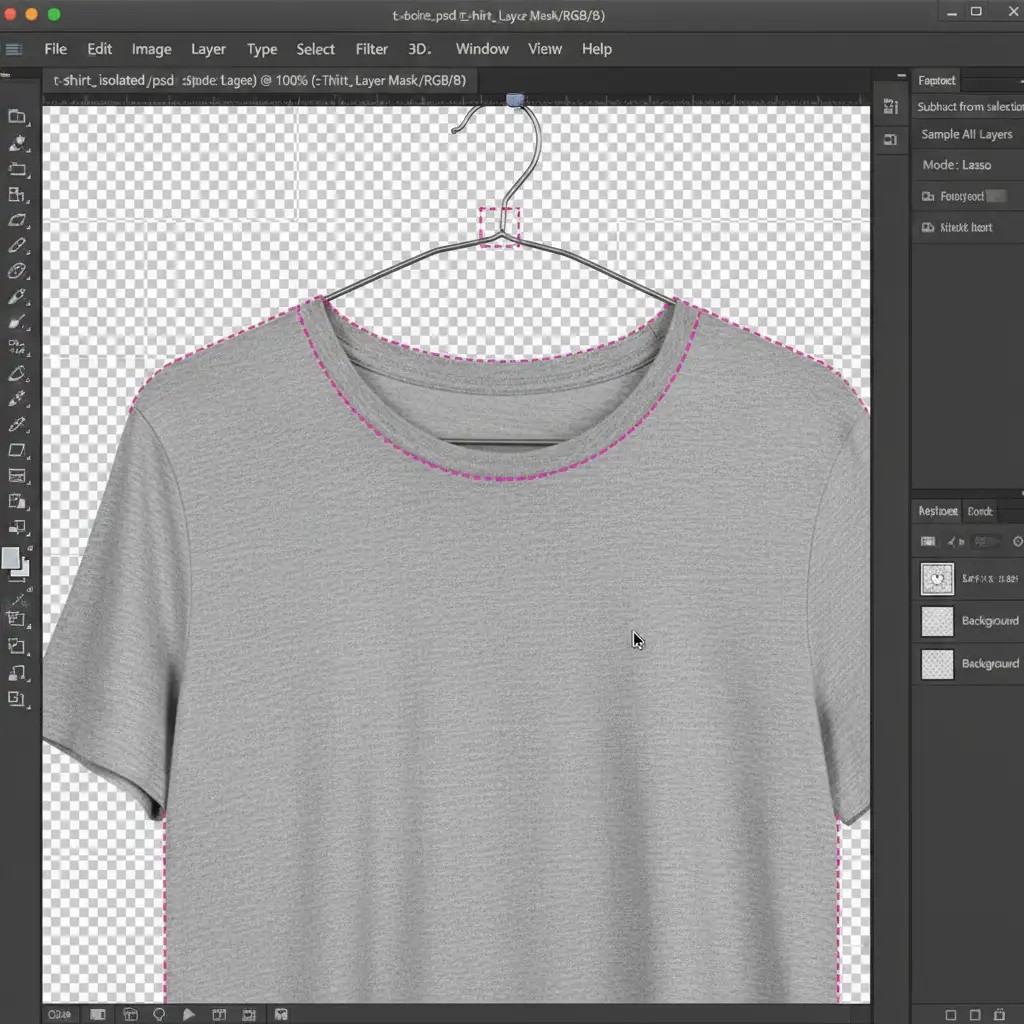
Task: Select the Rectangle shape tool in the toolbar
Action: click(17, 451)
